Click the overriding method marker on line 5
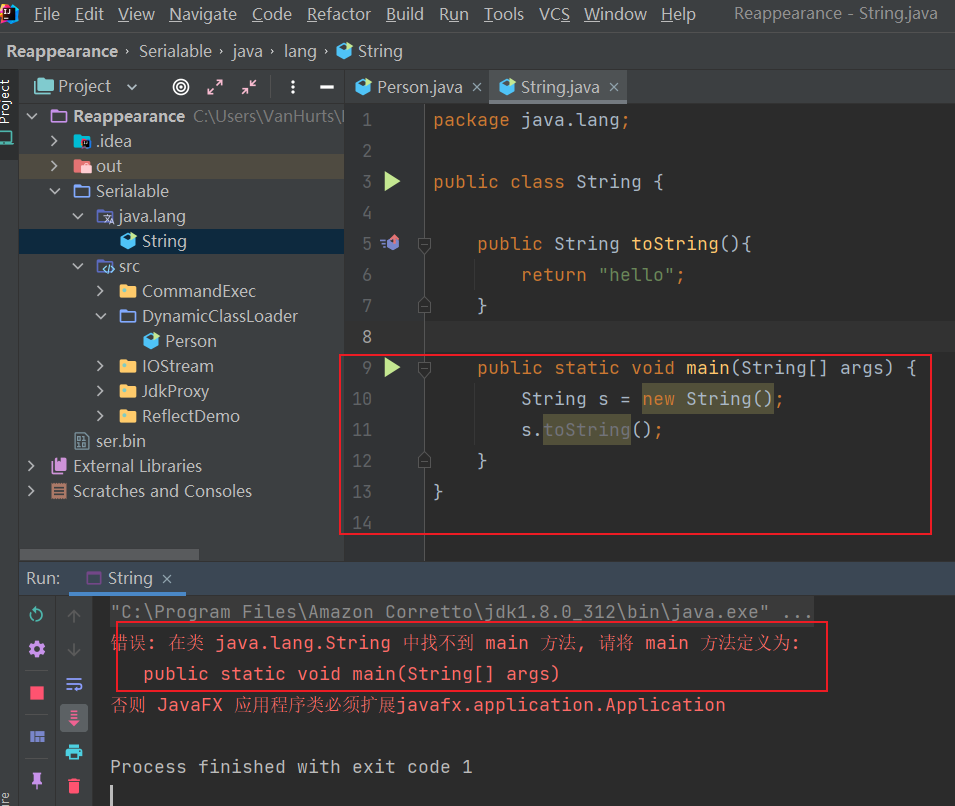The width and height of the screenshot is (955, 806). [392, 243]
